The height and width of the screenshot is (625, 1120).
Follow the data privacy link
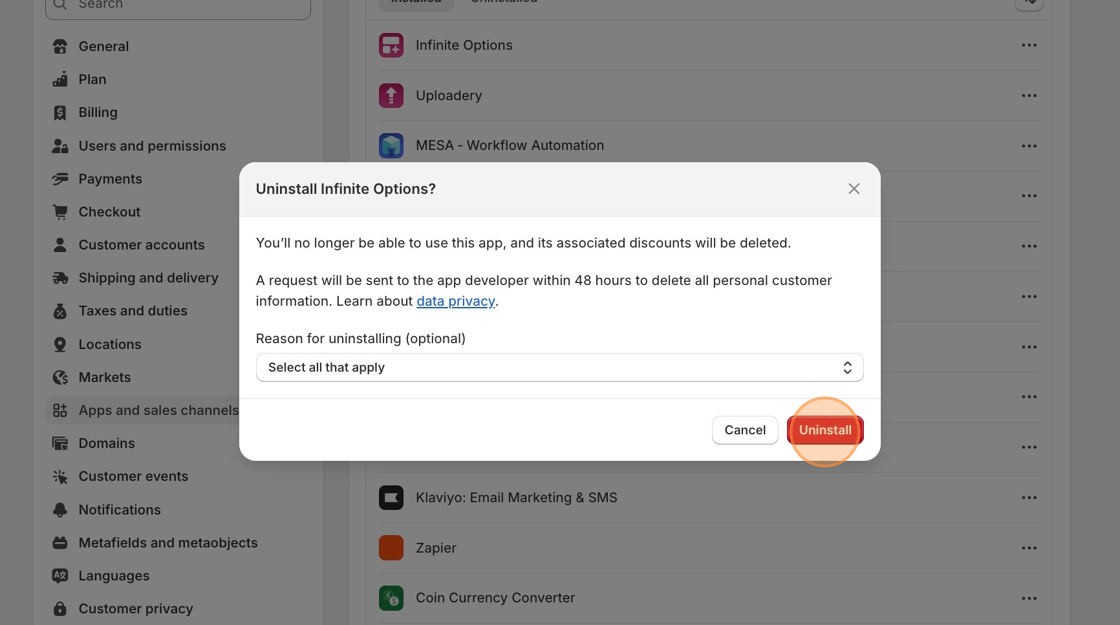pos(455,301)
